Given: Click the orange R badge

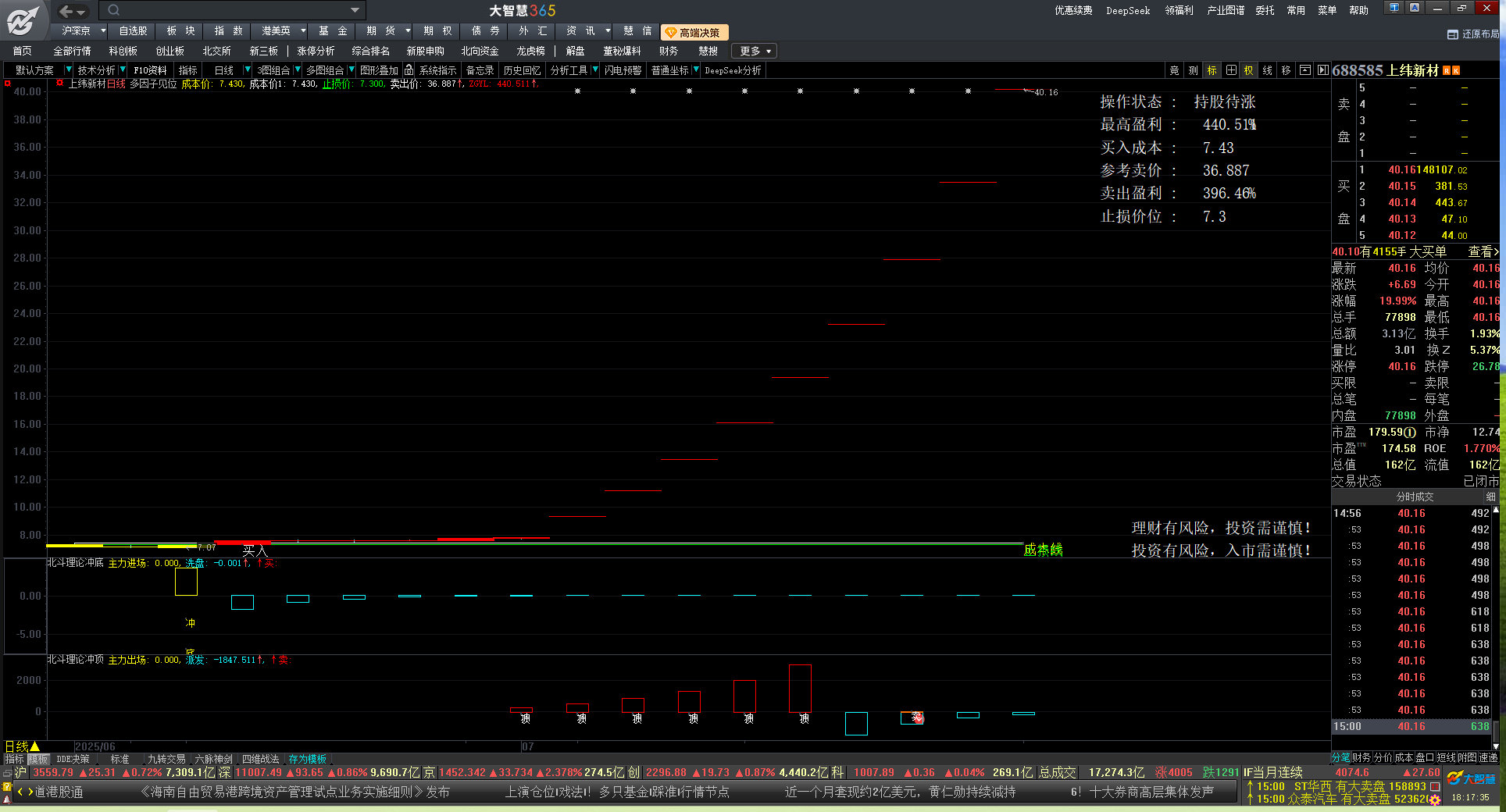Looking at the screenshot, I should point(1447,71).
